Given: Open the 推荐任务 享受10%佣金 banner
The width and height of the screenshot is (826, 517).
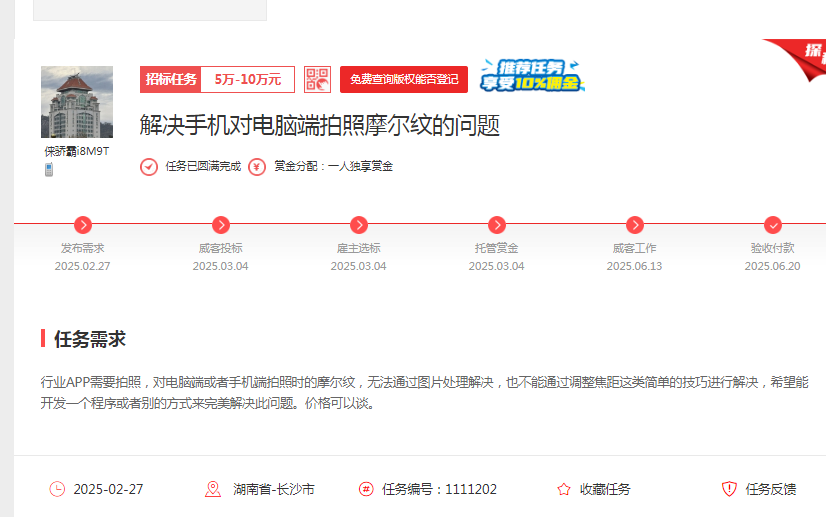Looking at the screenshot, I should click(x=532, y=75).
